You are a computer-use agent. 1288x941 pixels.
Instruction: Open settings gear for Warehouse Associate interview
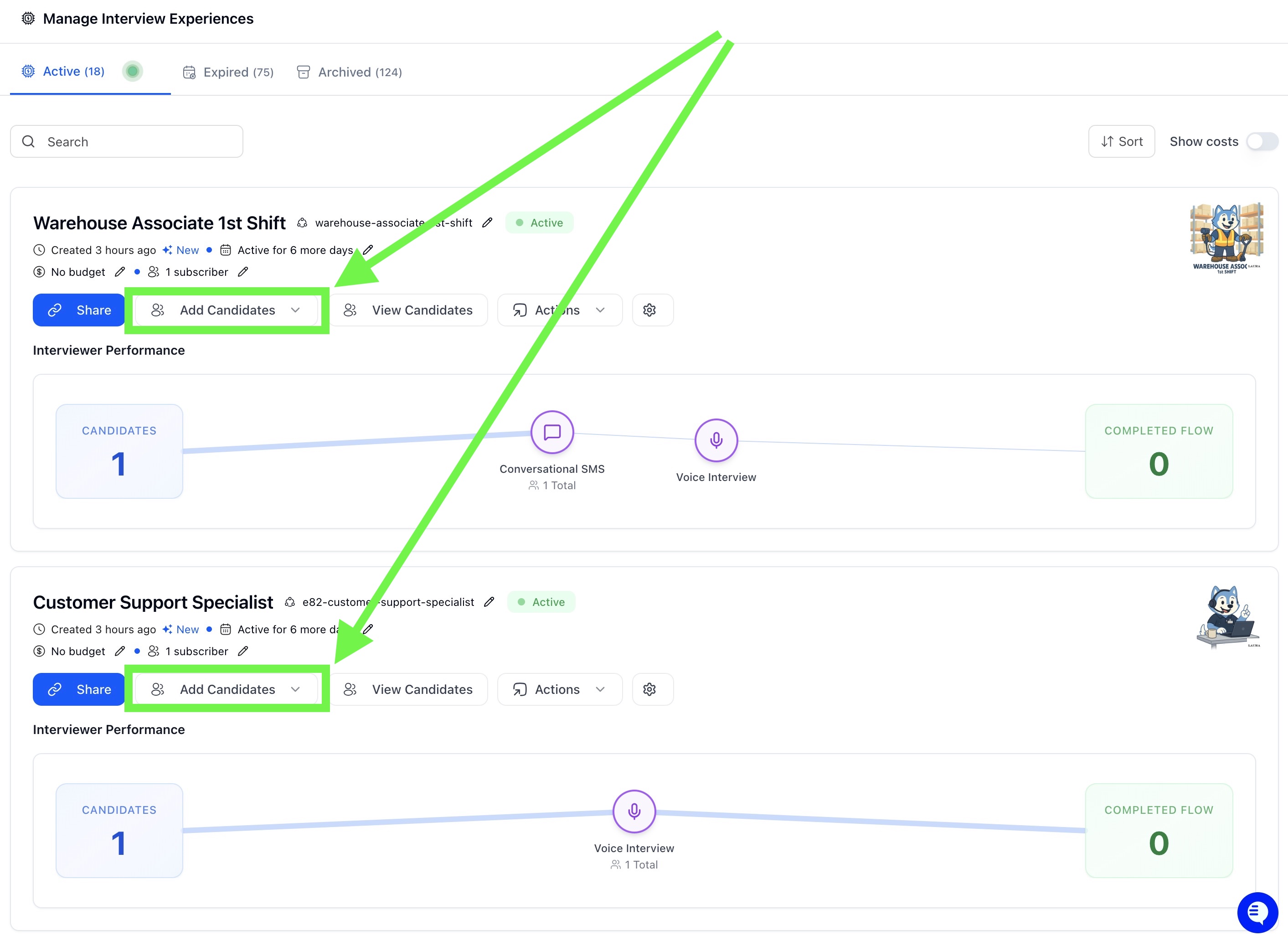pos(649,310)
